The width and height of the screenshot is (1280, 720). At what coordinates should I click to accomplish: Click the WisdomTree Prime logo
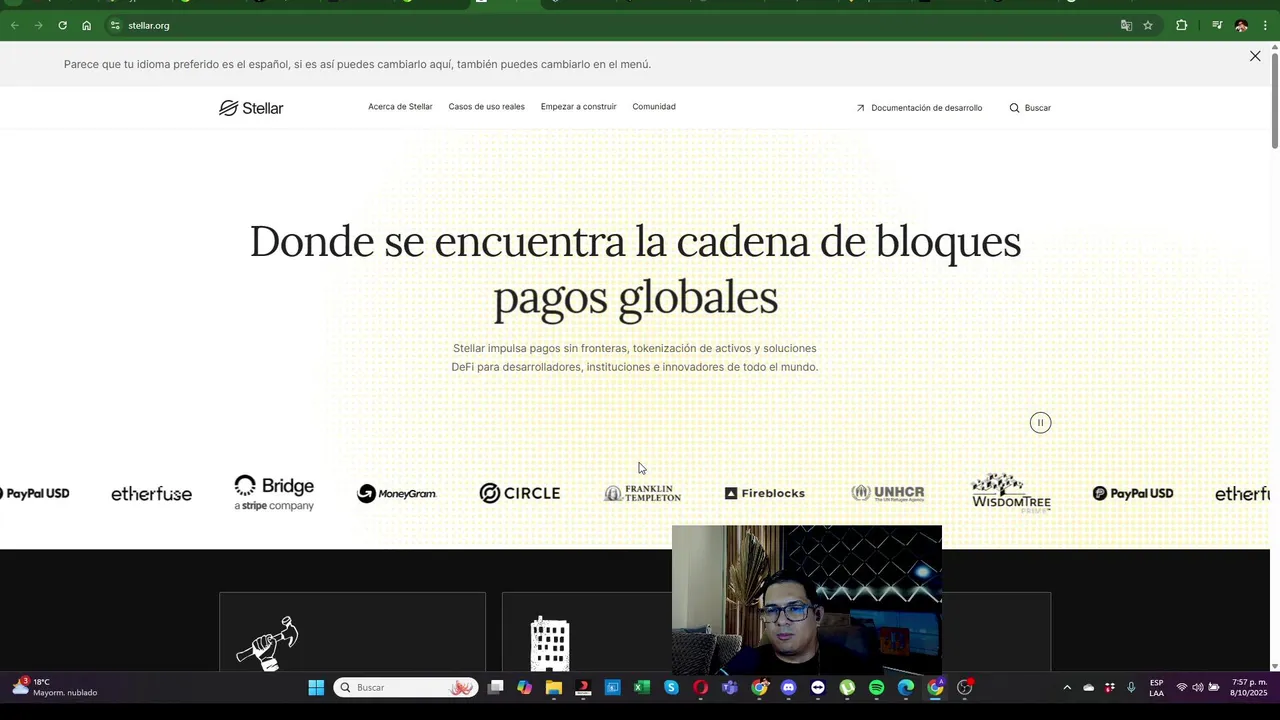(1010, 493)
